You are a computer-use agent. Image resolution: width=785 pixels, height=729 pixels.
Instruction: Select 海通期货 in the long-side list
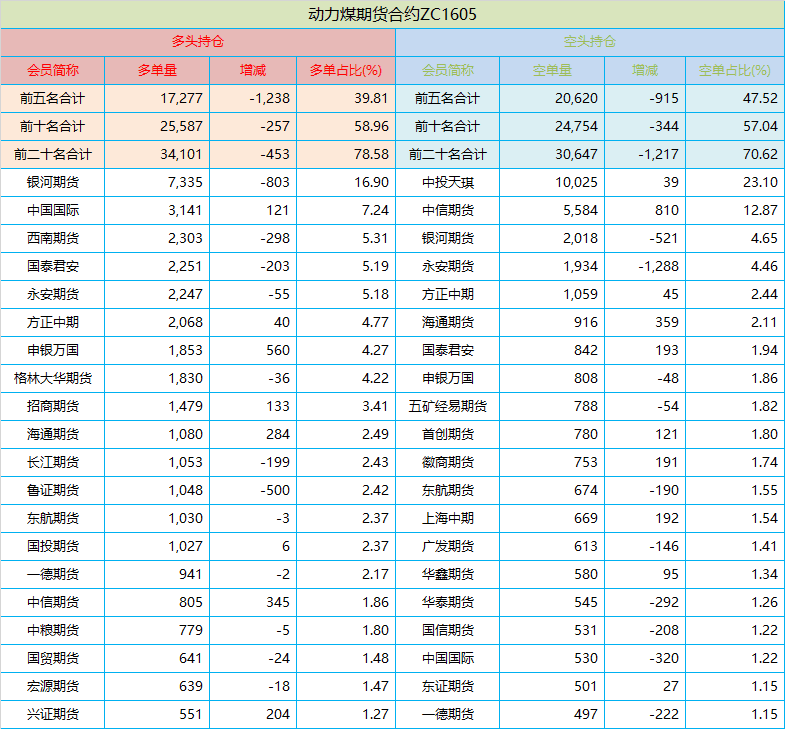[53, 435]
